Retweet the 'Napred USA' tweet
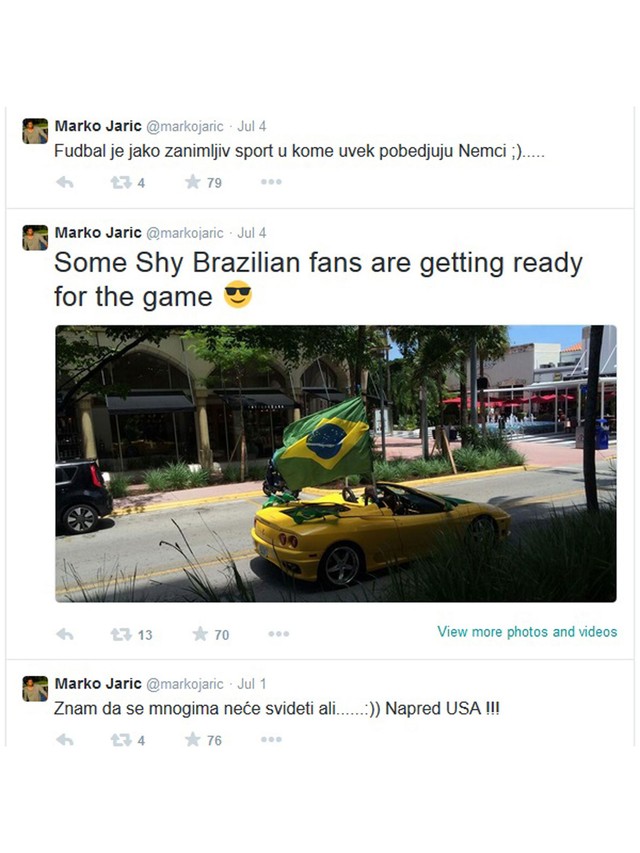The height and width of the screenshot is (853, 640). pos(121,740)
